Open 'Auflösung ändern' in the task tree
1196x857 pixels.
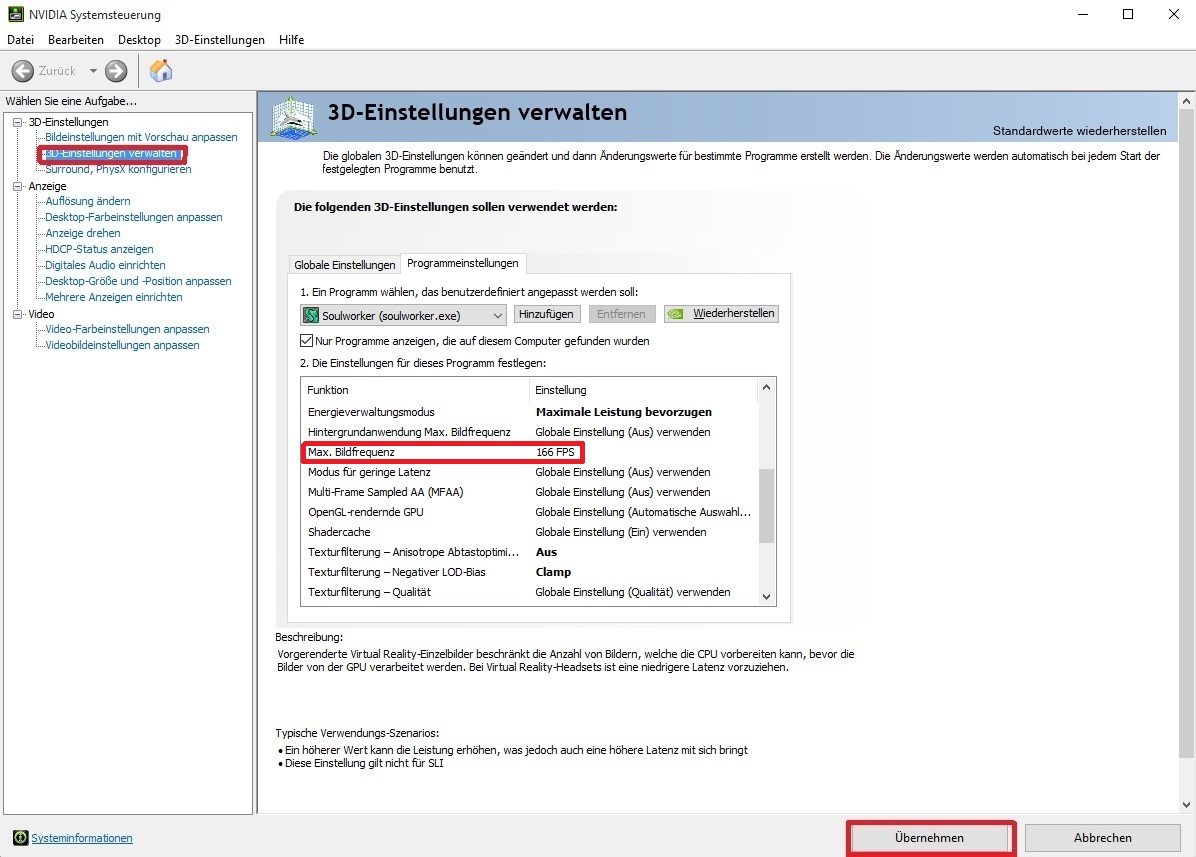click(x=88, y=201)
